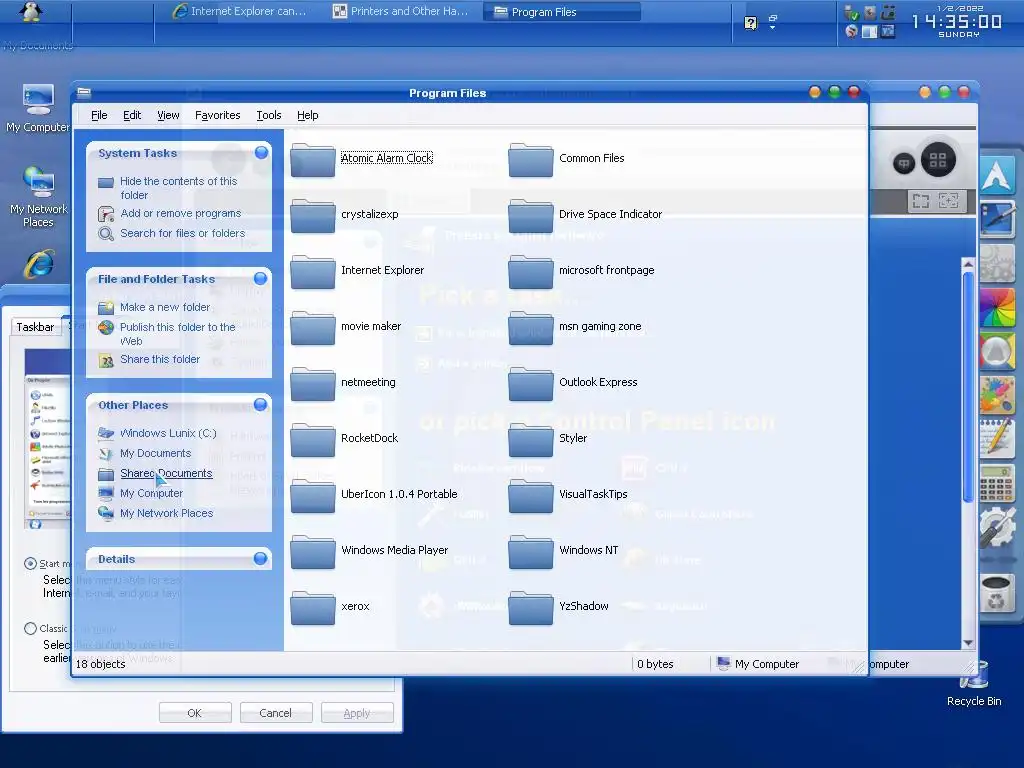Viewport: 1024px width, 768px height.
Task: Click Make a new folder link
Action: [x=165, y=307]
